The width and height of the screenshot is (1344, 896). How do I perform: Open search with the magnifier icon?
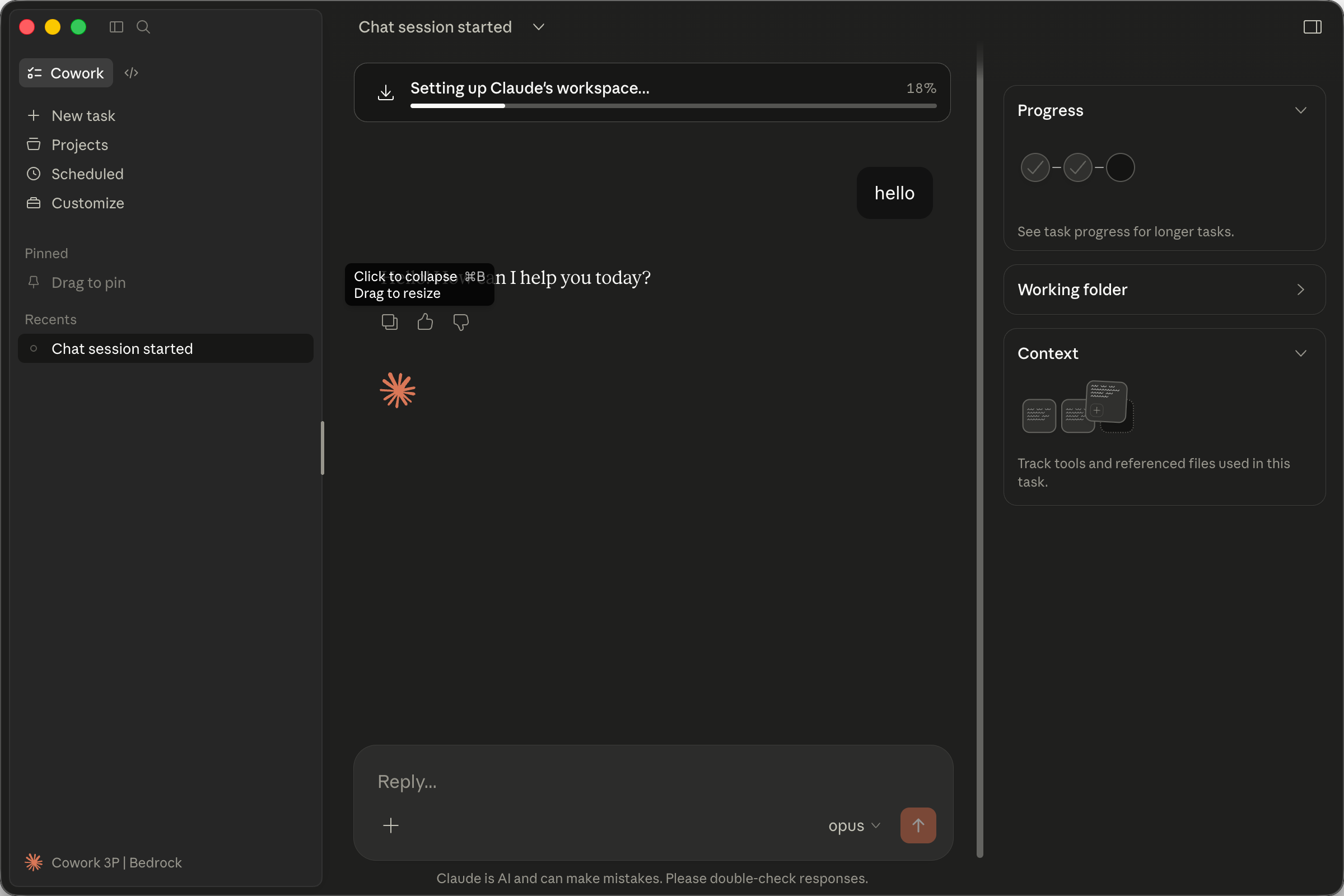(143, 27)
